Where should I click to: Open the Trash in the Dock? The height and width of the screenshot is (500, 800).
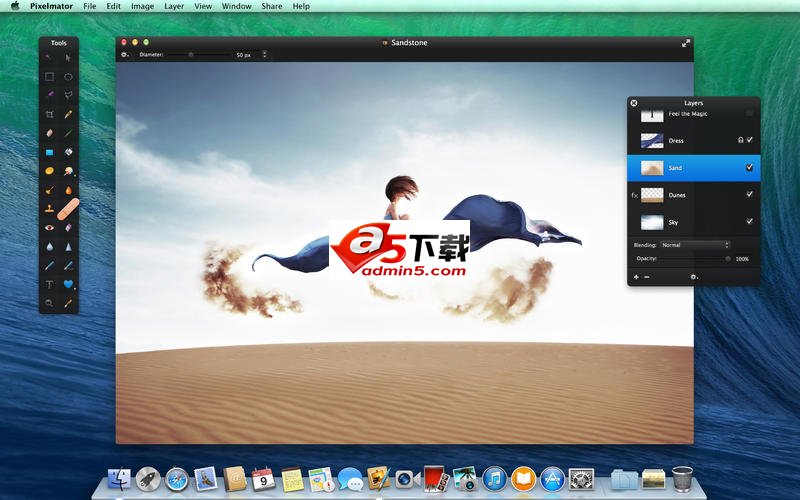tap(682, 479)
